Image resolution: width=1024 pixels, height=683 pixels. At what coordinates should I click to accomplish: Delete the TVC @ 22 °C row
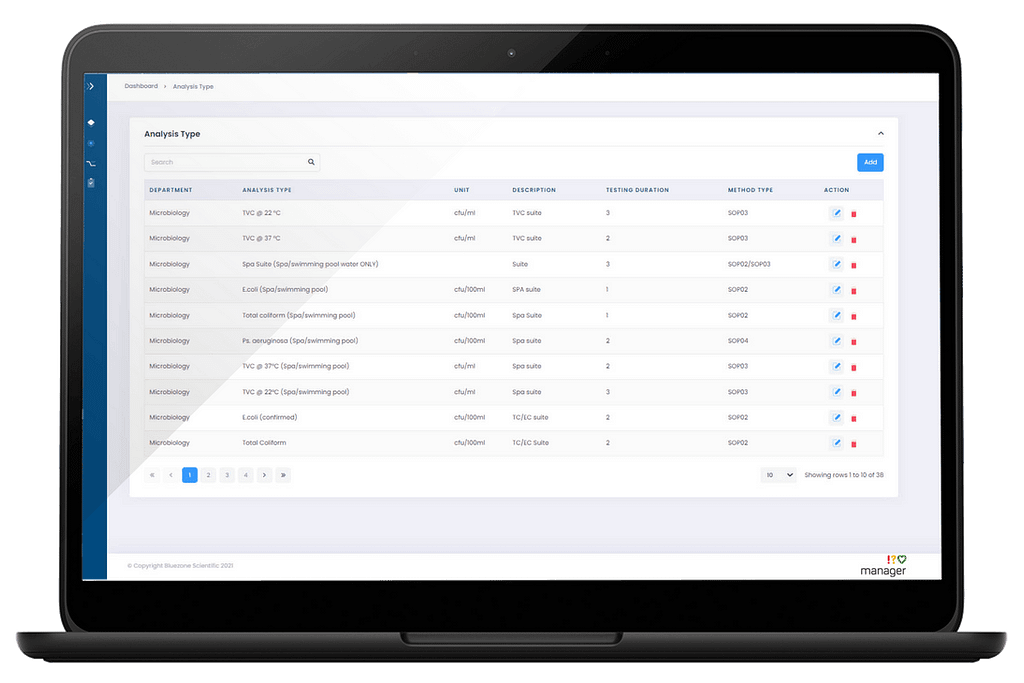pos(854,214)
